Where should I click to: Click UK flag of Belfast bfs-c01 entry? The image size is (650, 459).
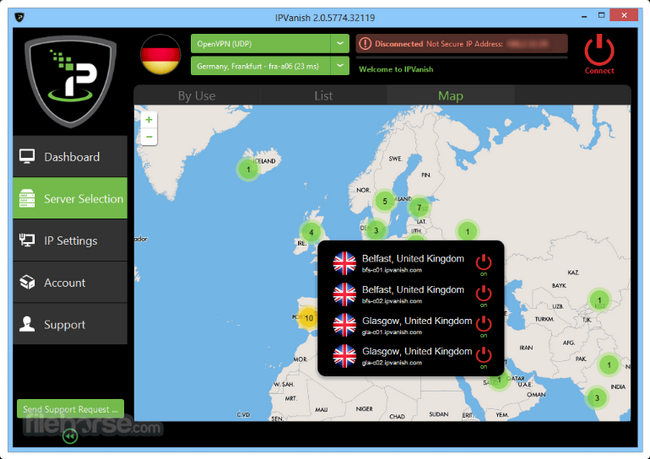pos(344,263)
